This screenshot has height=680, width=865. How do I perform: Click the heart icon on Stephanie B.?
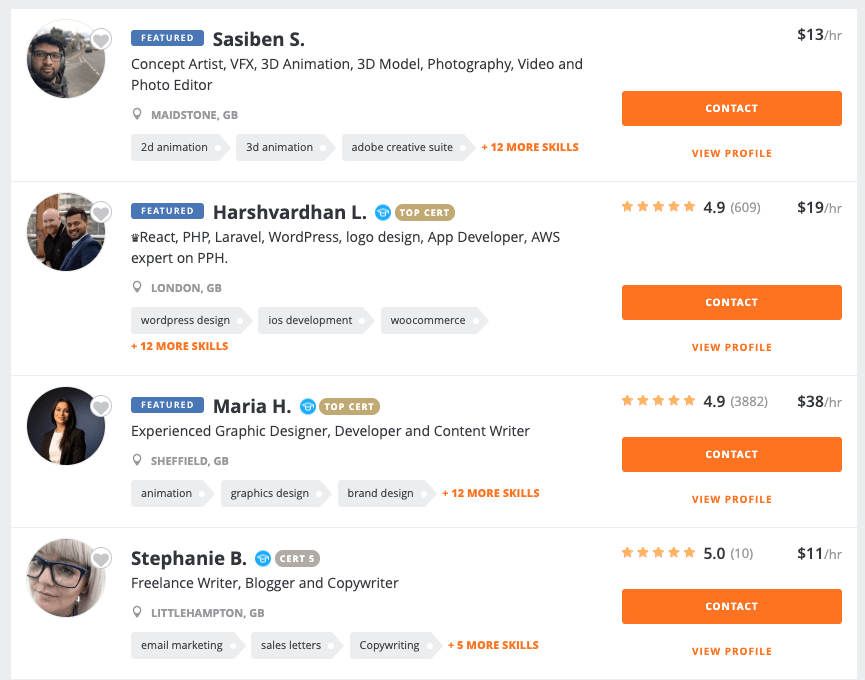point(101,559)
